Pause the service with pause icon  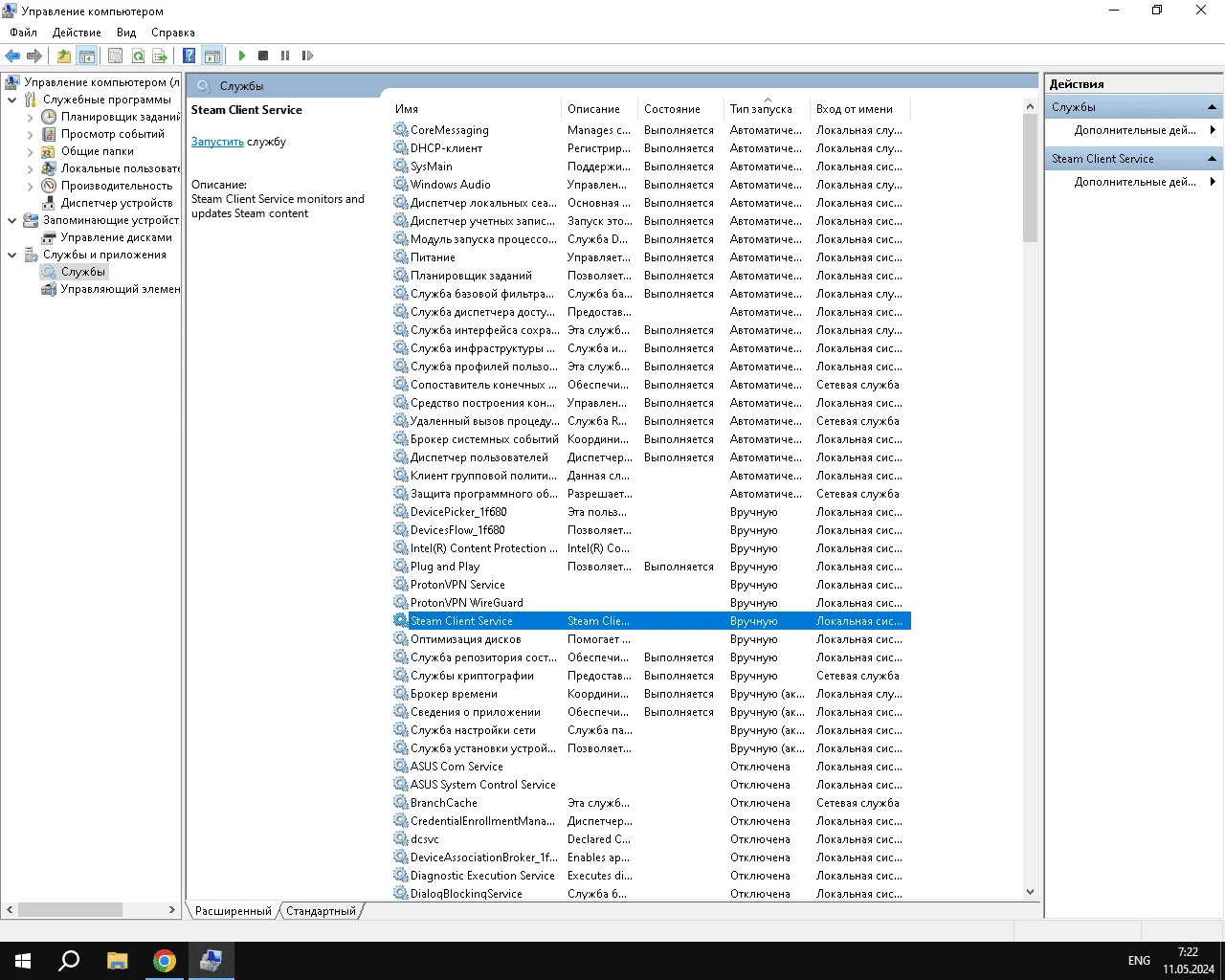coord(285,56)
